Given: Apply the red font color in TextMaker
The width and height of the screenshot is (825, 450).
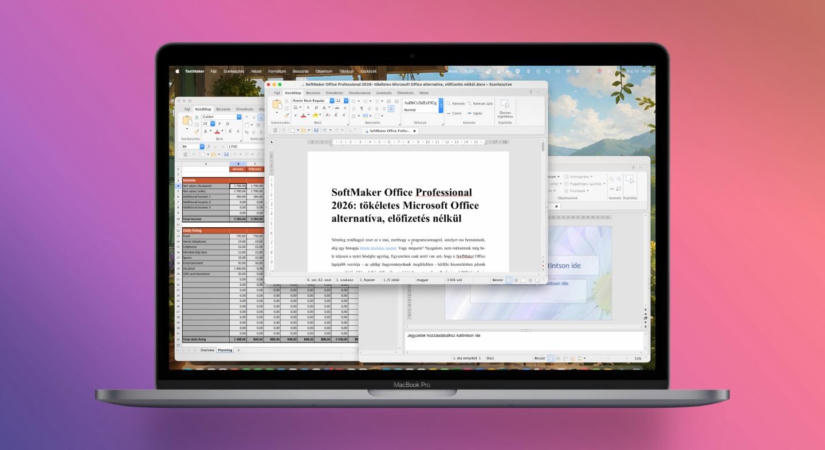Looking at the screenshot, I should [x=303, y=115].
